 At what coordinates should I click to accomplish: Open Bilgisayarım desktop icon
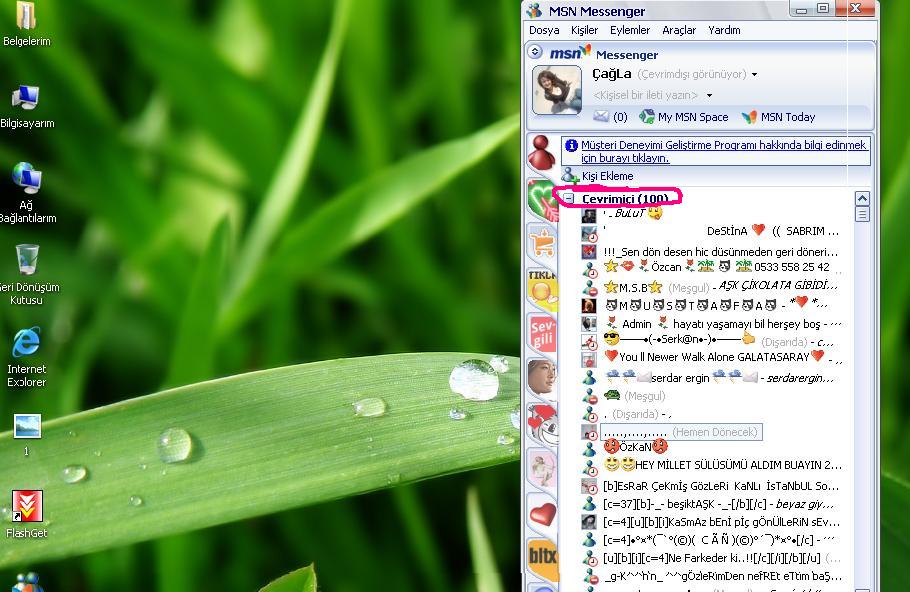coord(27,107)
